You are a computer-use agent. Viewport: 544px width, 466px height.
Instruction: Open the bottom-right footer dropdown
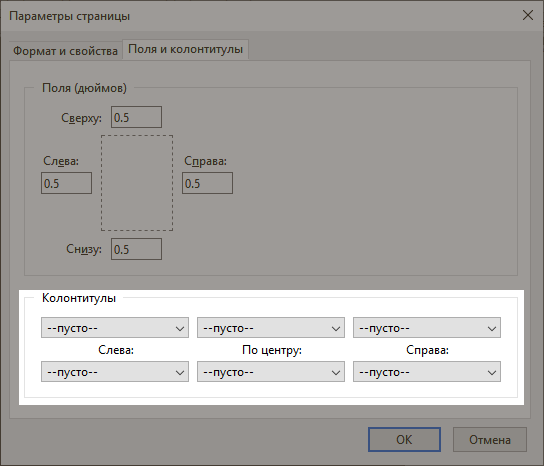[x=427, y=372]
